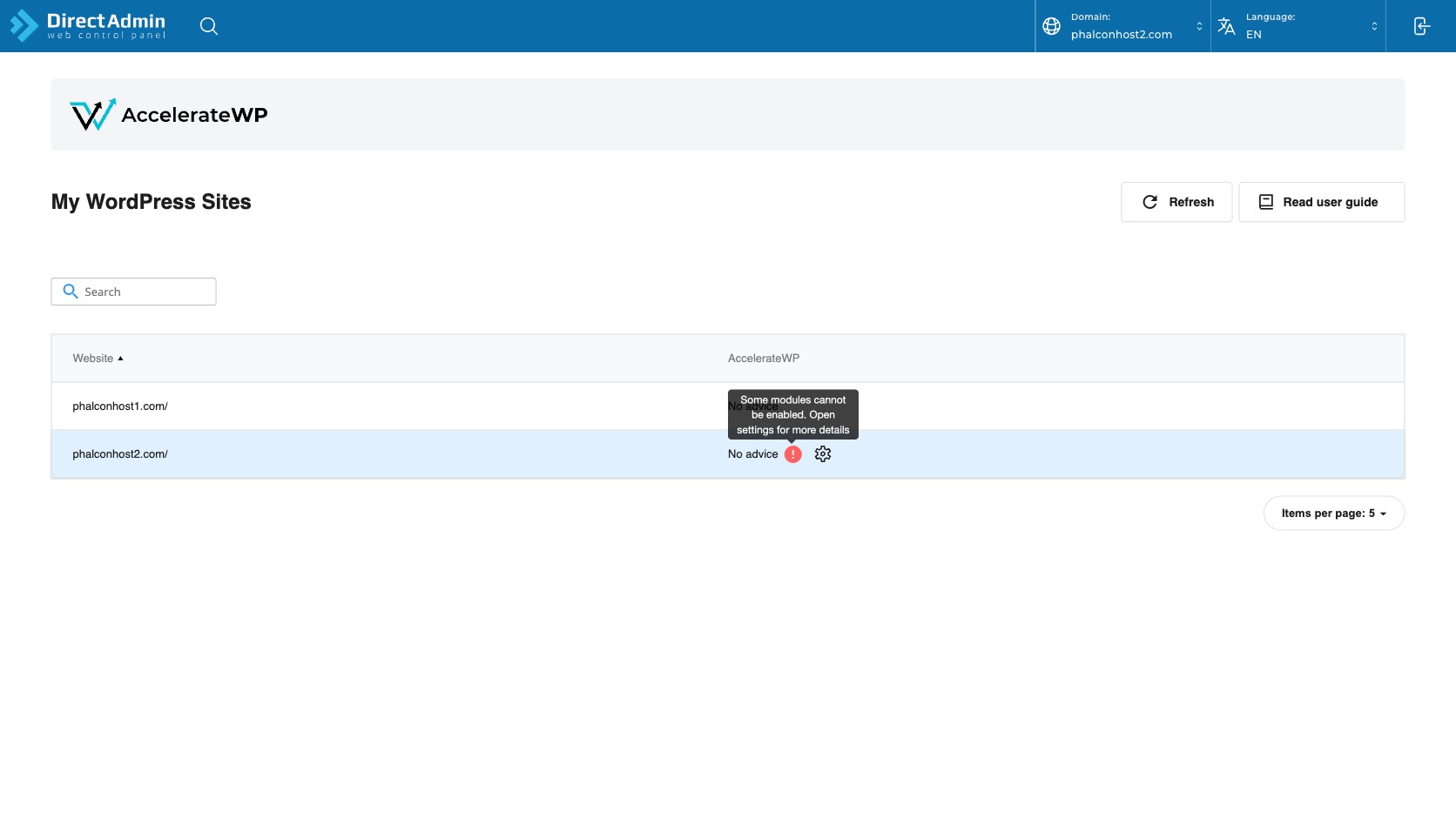Open the Language selector dropdown
This screenshot has width=1456, height=819.
point(1298,26)
